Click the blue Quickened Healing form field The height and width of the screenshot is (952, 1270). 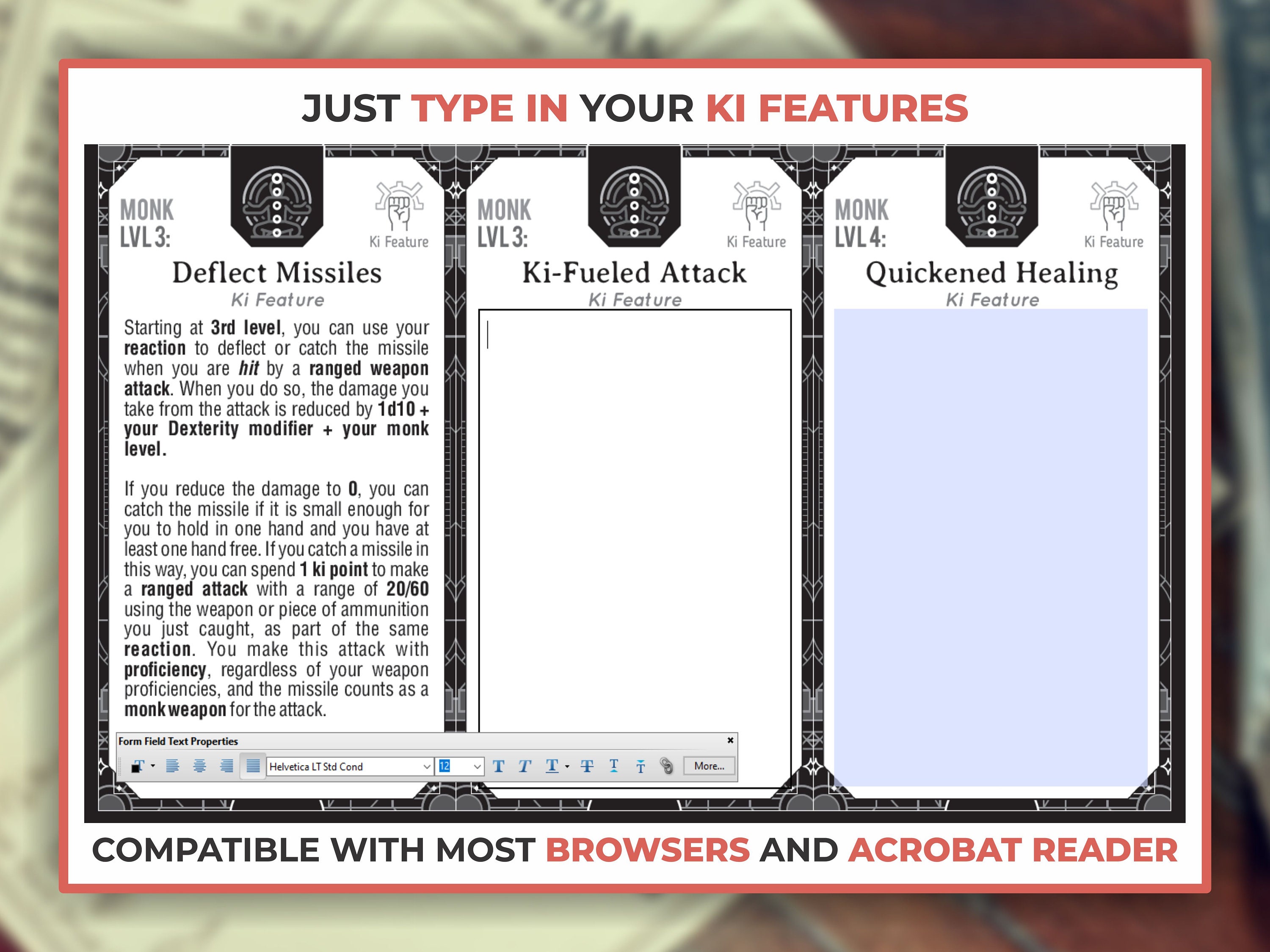click(991, 548)
